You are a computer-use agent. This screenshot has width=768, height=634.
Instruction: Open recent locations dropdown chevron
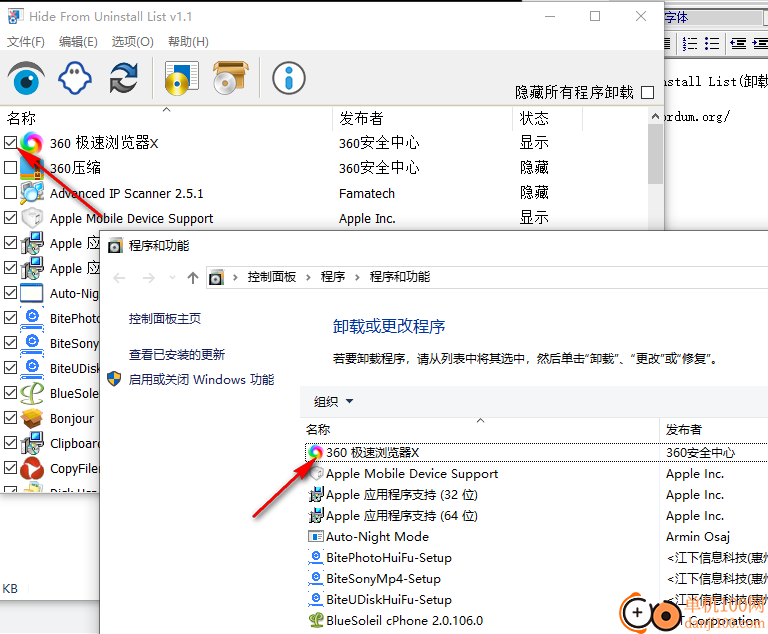(172, 278)
